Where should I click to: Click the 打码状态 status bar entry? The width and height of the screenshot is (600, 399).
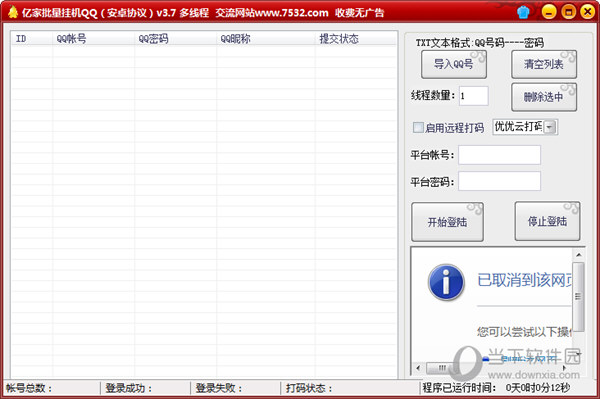[310, 388]
